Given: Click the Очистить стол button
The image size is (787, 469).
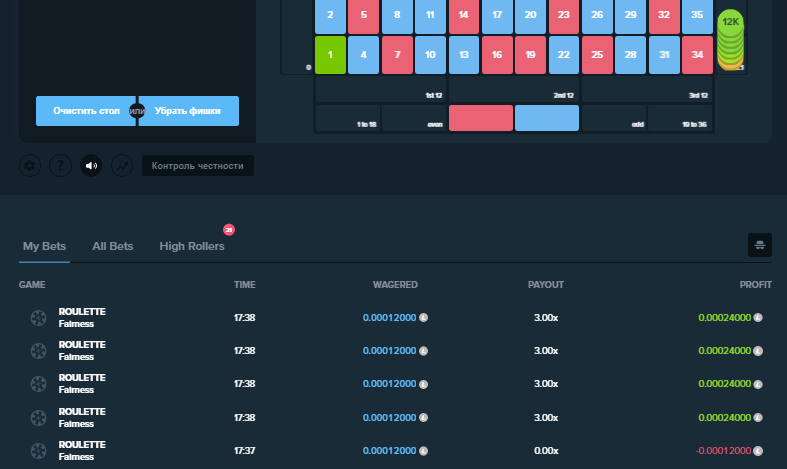Looking at the screenshot, I should [x=86, y=111].
